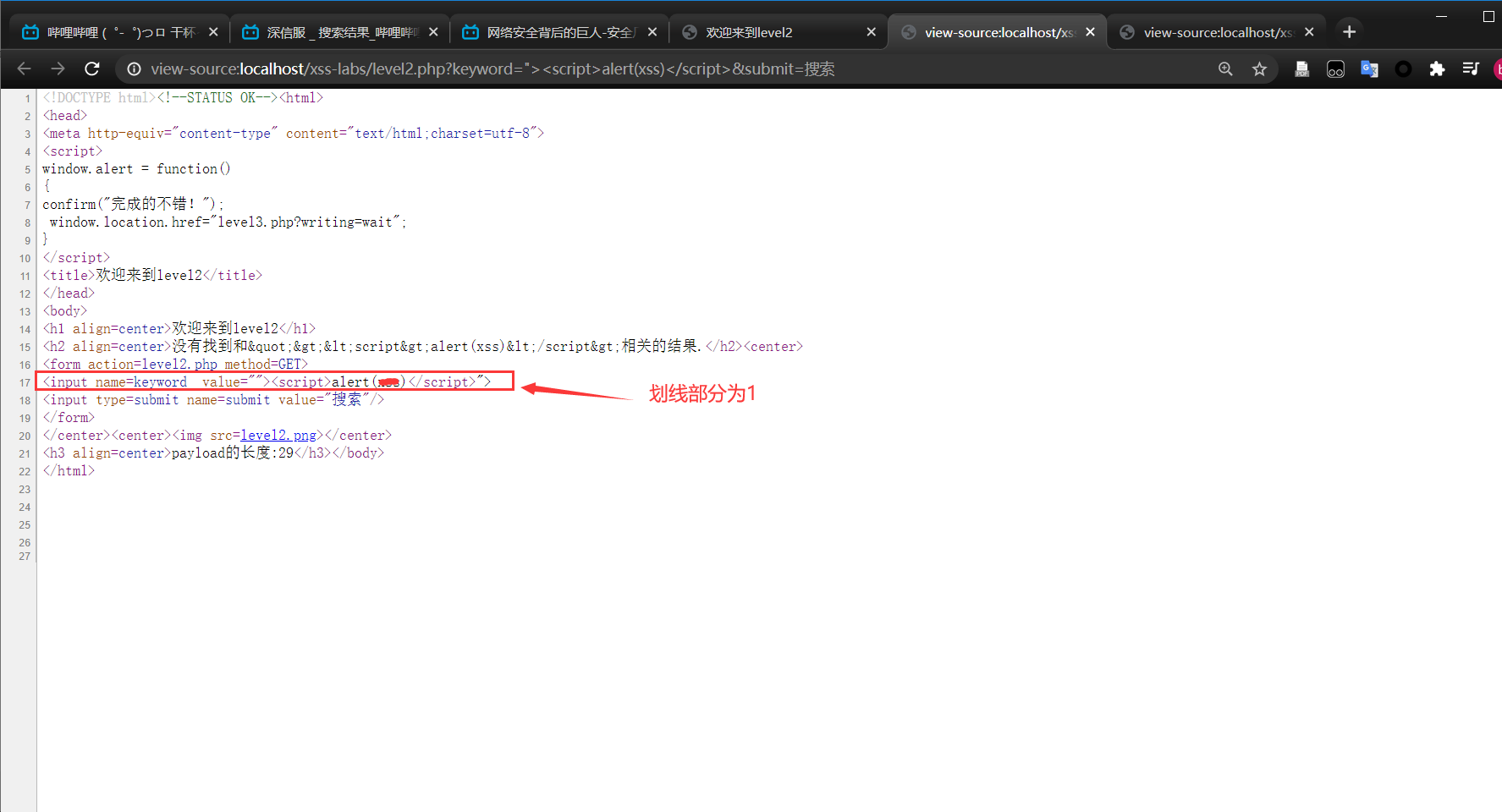Viewport: 1502px width, 812px height.
Task: Close the 欢迎来到level2 tab
Action: tap(872, 32)
